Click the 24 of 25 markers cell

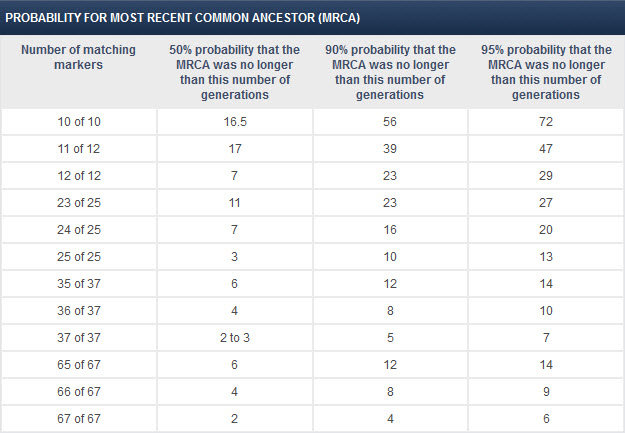tap(79, 230)
